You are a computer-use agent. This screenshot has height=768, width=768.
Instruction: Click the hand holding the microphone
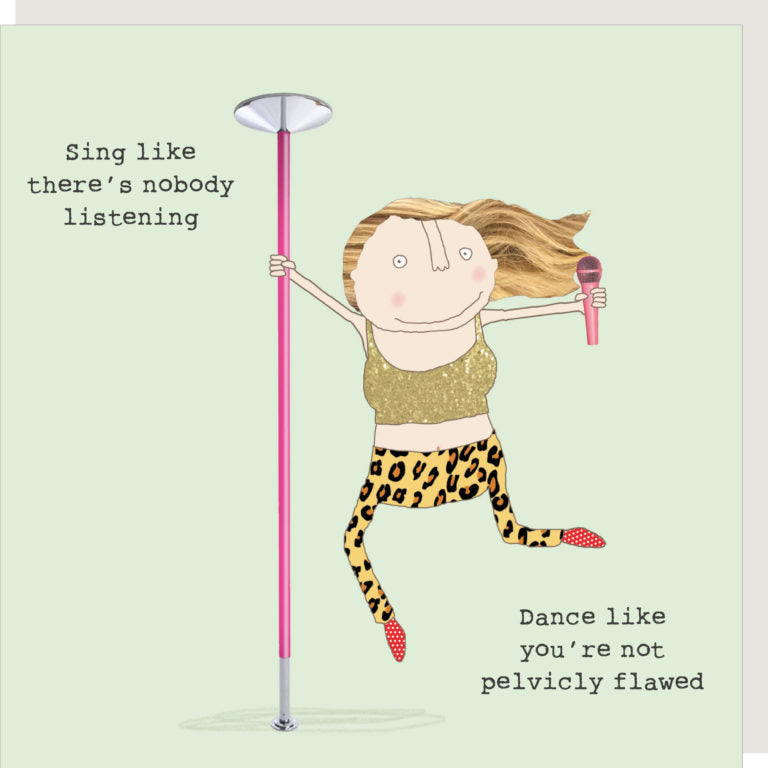pos(594,297)
